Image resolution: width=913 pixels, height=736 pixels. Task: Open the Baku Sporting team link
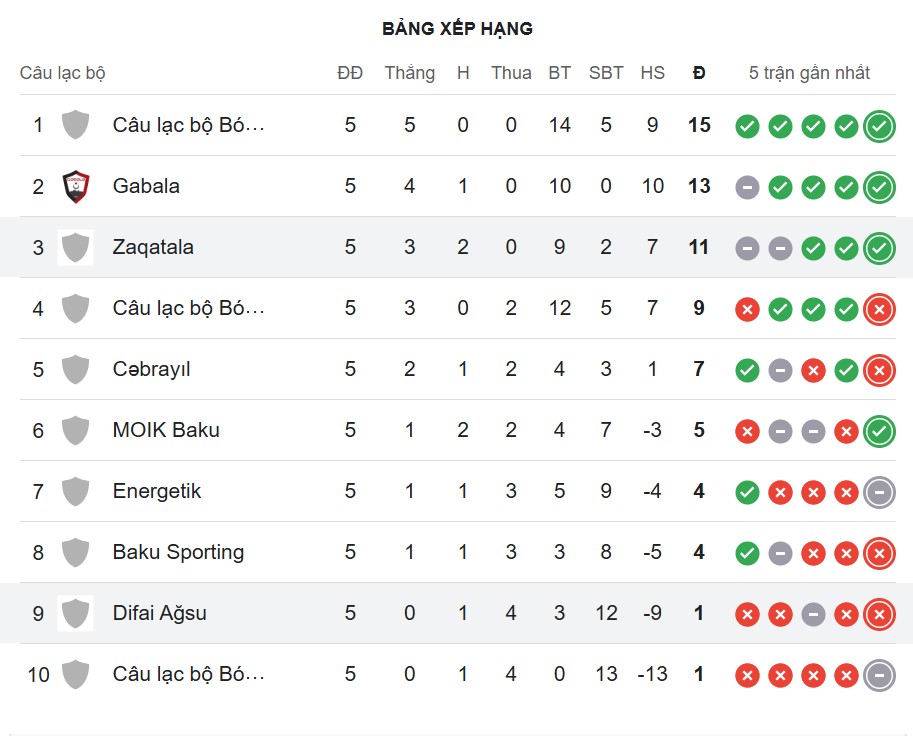coord(178,552)
